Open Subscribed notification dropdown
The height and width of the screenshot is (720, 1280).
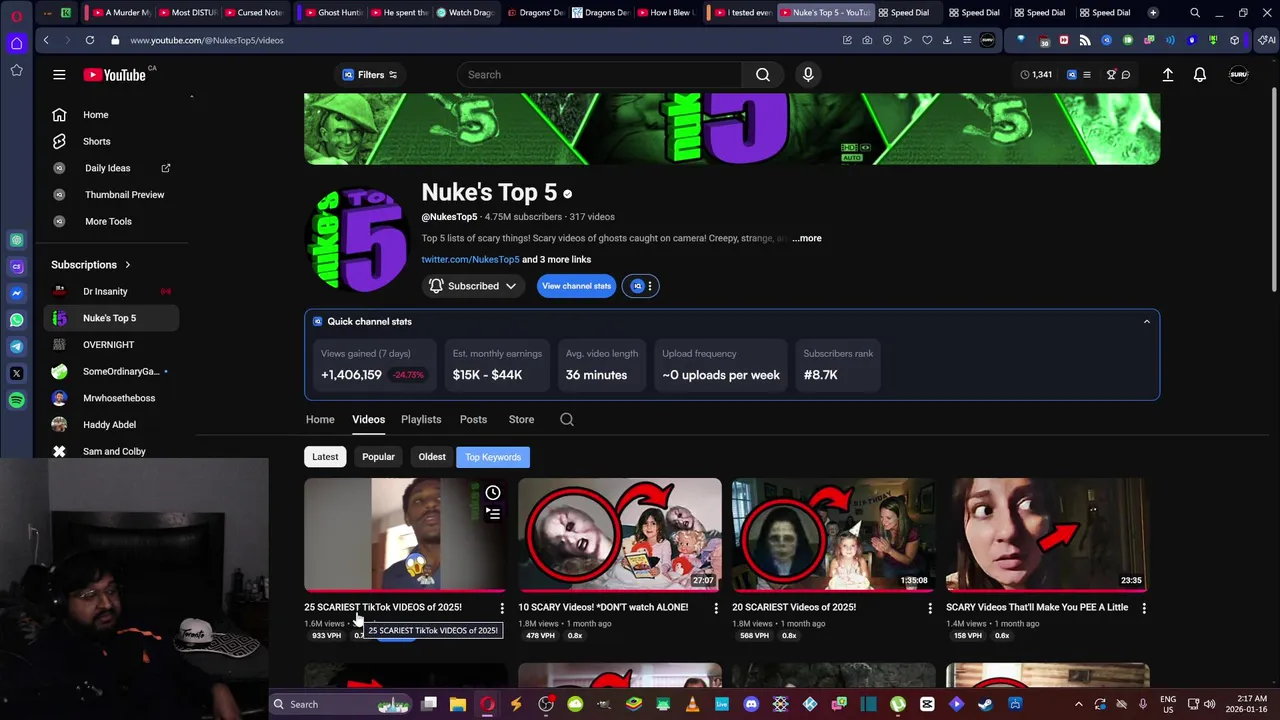coord(472,286)
